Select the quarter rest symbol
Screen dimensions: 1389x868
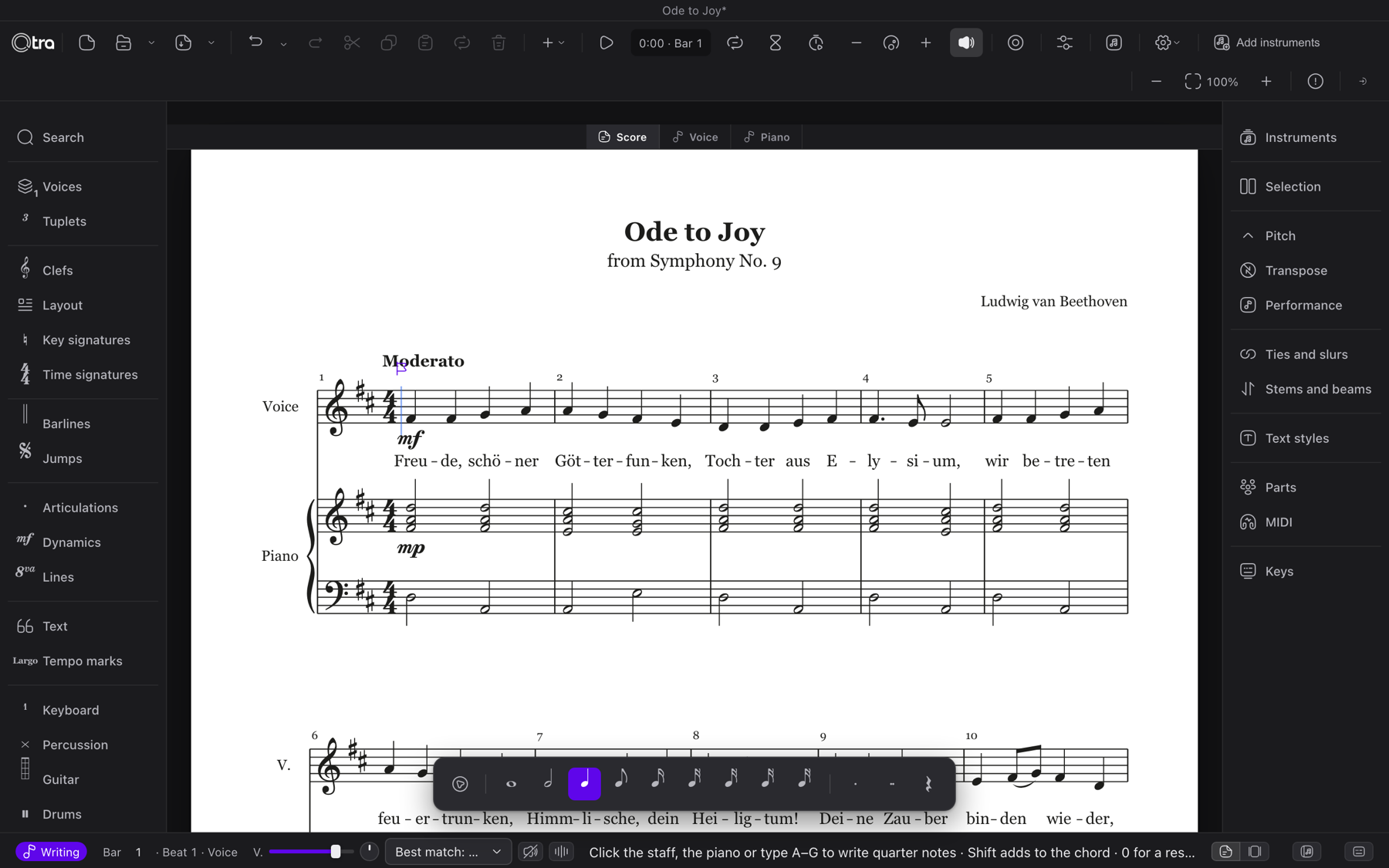(x=928, y=784)
